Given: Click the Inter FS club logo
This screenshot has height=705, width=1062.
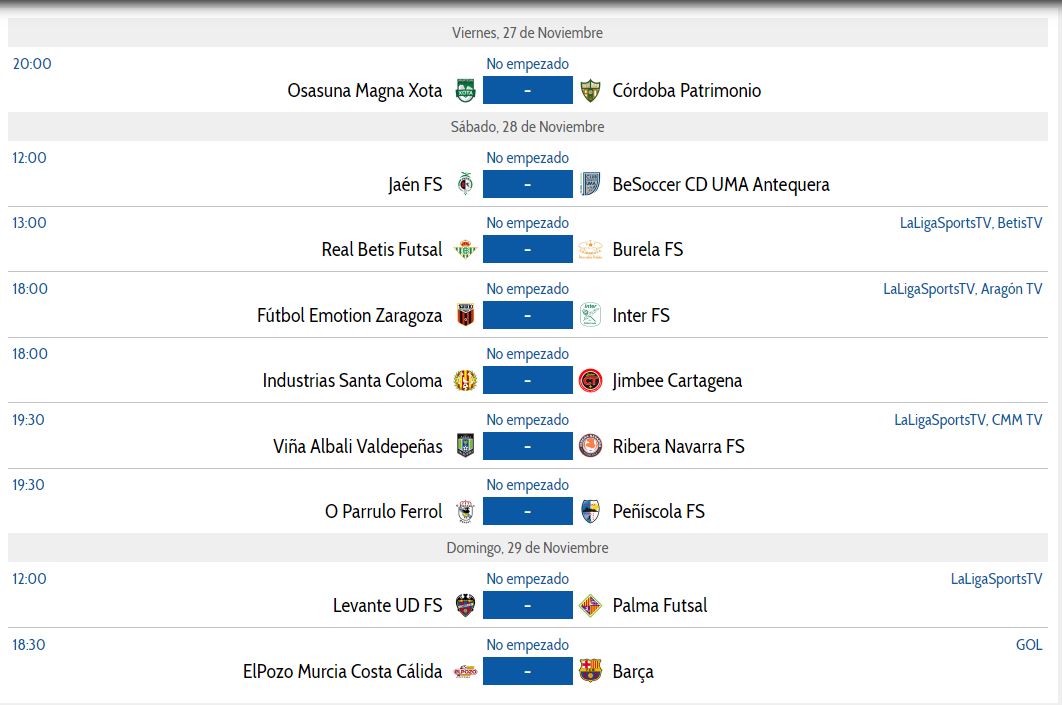Looking at the screenshot, I should point(590,316).
